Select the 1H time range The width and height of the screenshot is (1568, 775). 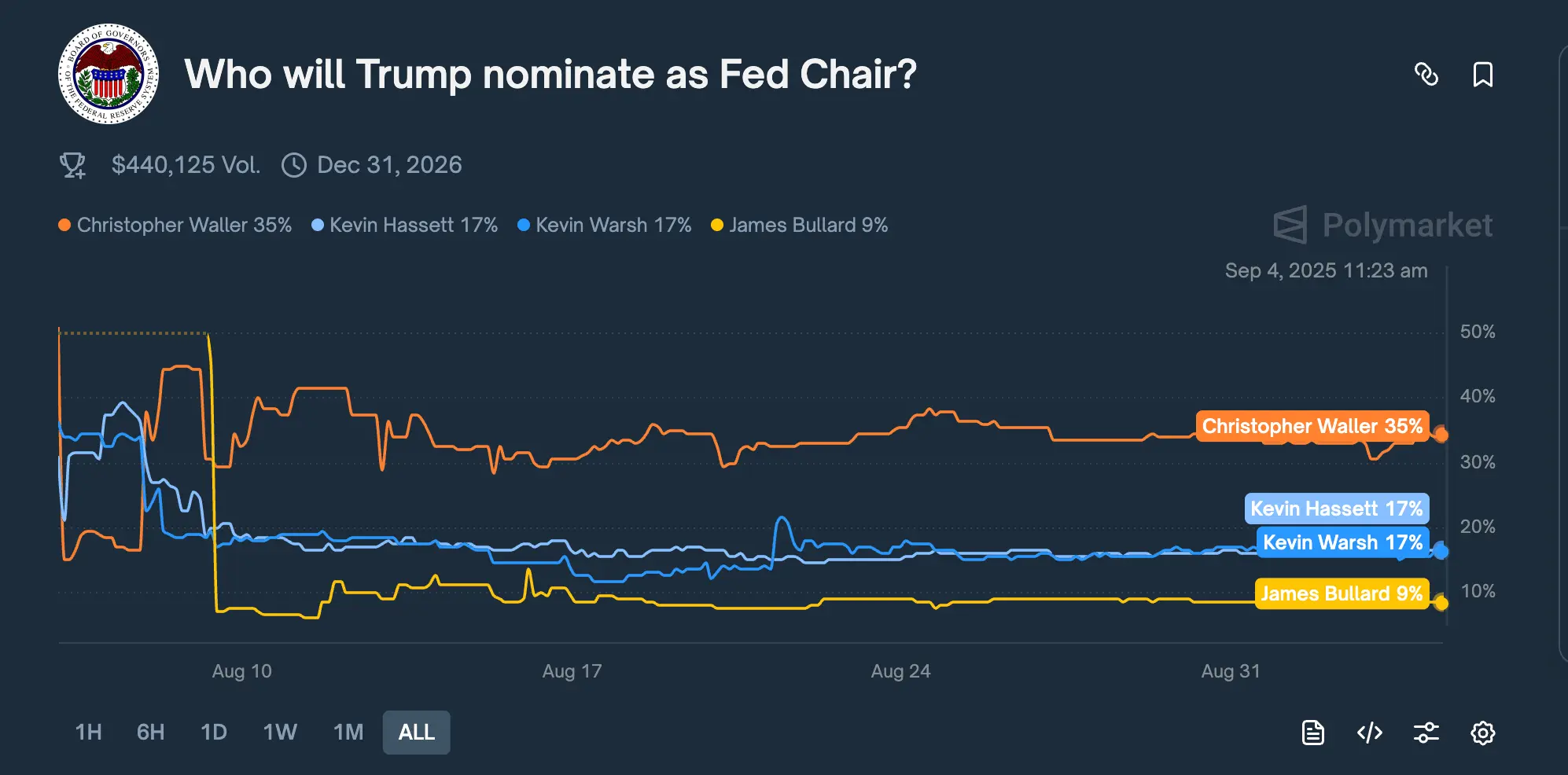(88, 733)
